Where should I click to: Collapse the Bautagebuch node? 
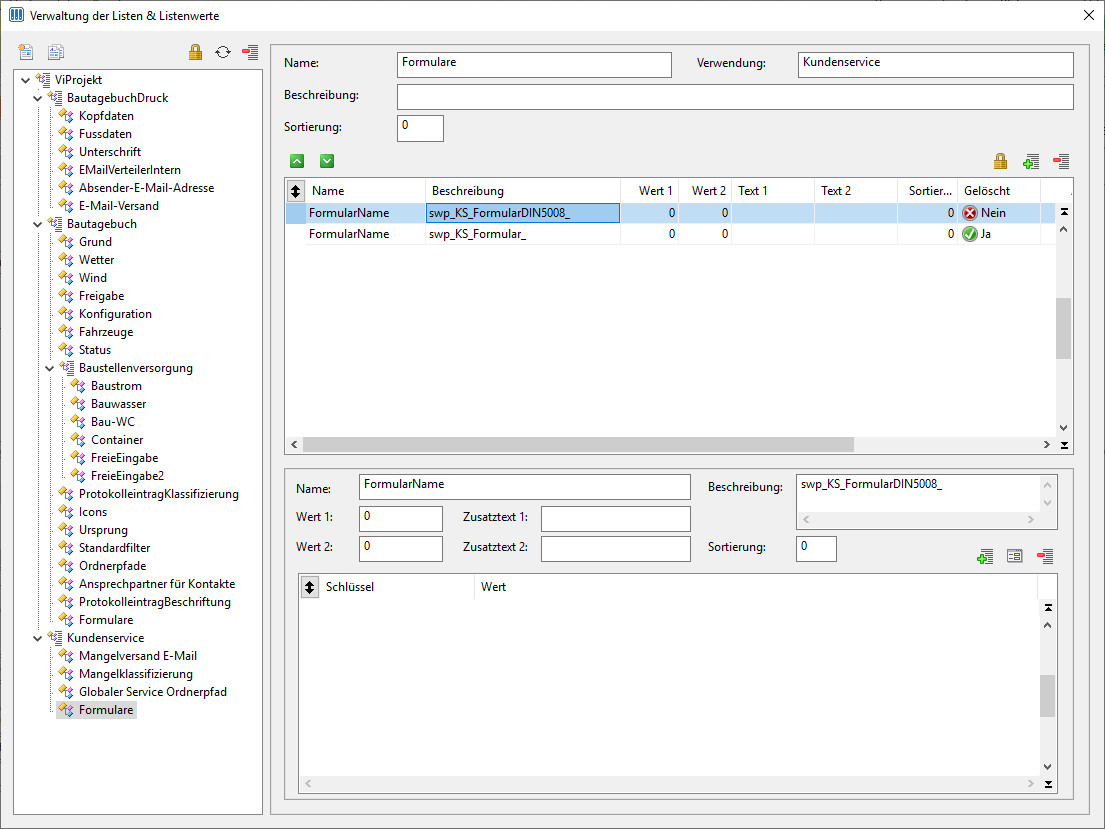pos(37,224)
